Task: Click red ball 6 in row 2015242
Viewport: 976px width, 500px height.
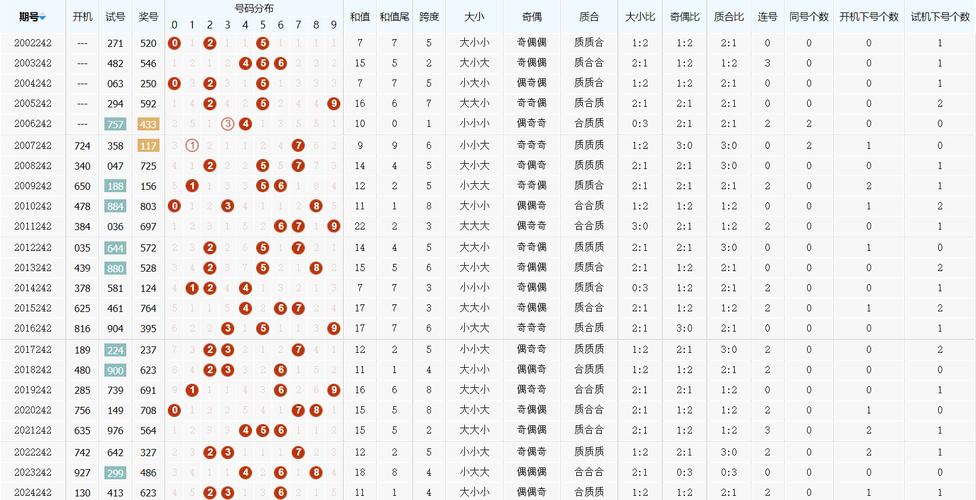Action: [x=280, y=308]
